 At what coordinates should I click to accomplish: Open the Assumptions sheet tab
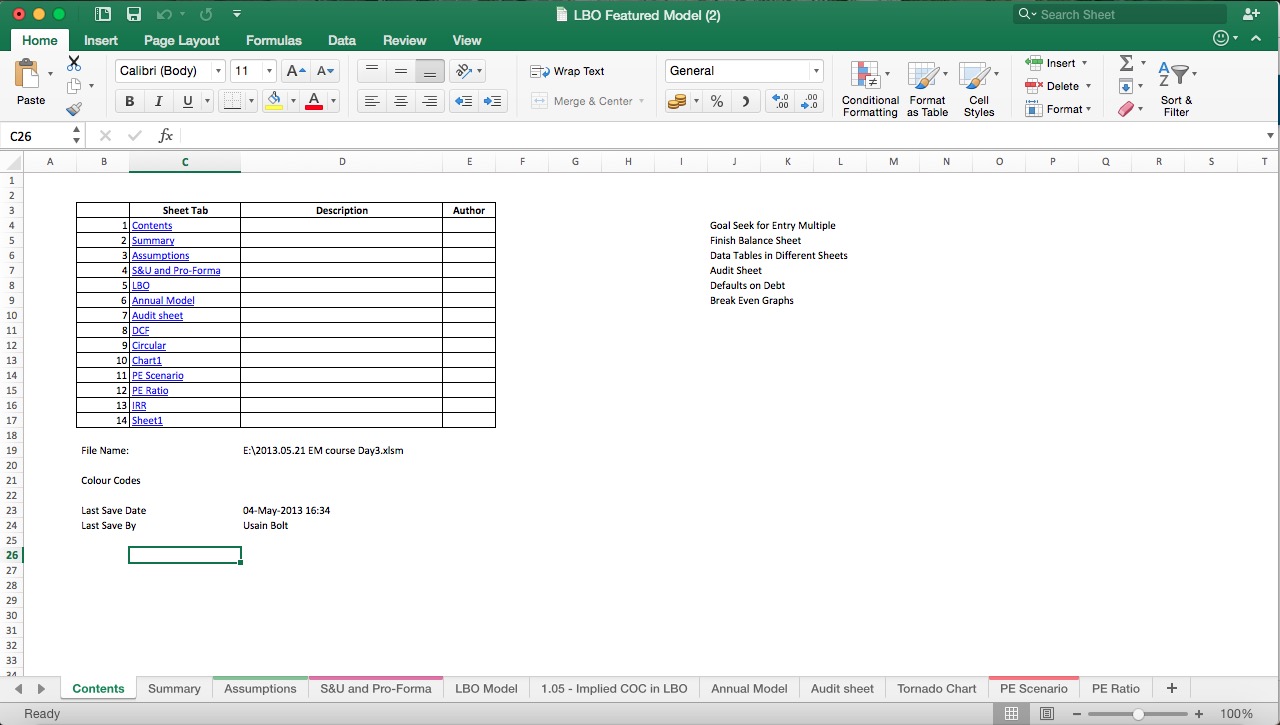click(260, 688)
